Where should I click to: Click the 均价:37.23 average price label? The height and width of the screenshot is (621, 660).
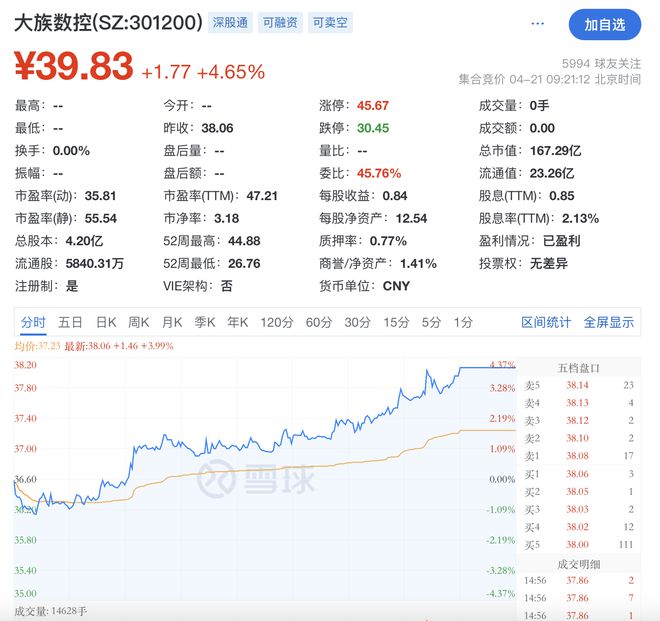click(x=37, y=346)
